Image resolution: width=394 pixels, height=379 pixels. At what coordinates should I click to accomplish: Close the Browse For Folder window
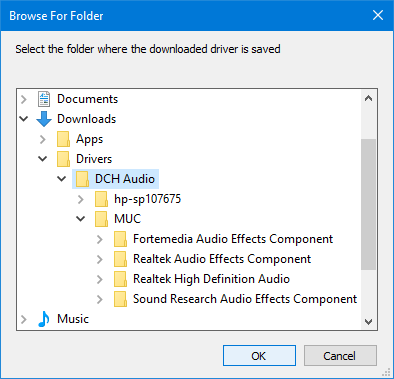pyautogui.click(x=378, y=15)
